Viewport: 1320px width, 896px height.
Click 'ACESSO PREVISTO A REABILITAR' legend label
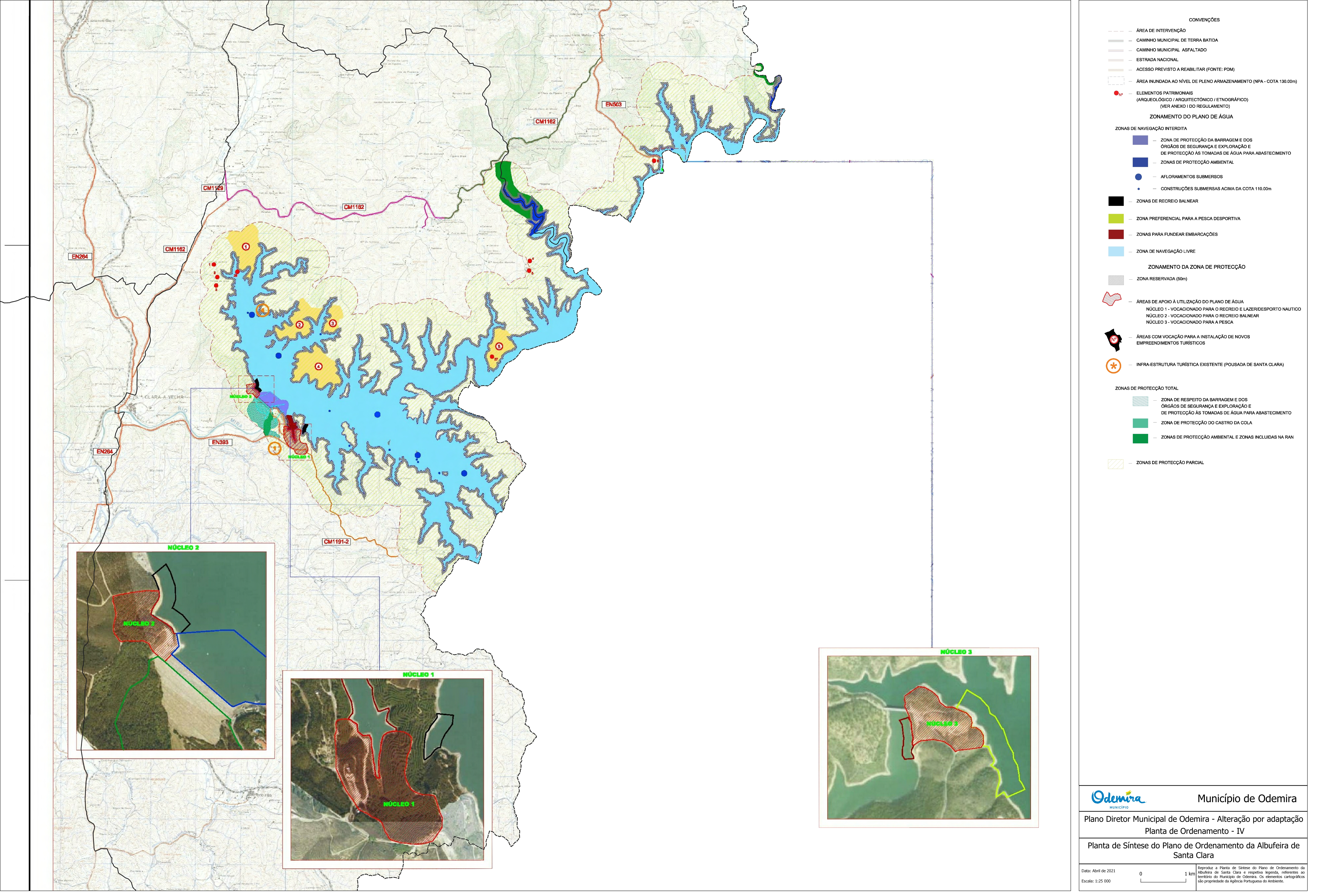pyautogui.click(x=1185, y=69)
